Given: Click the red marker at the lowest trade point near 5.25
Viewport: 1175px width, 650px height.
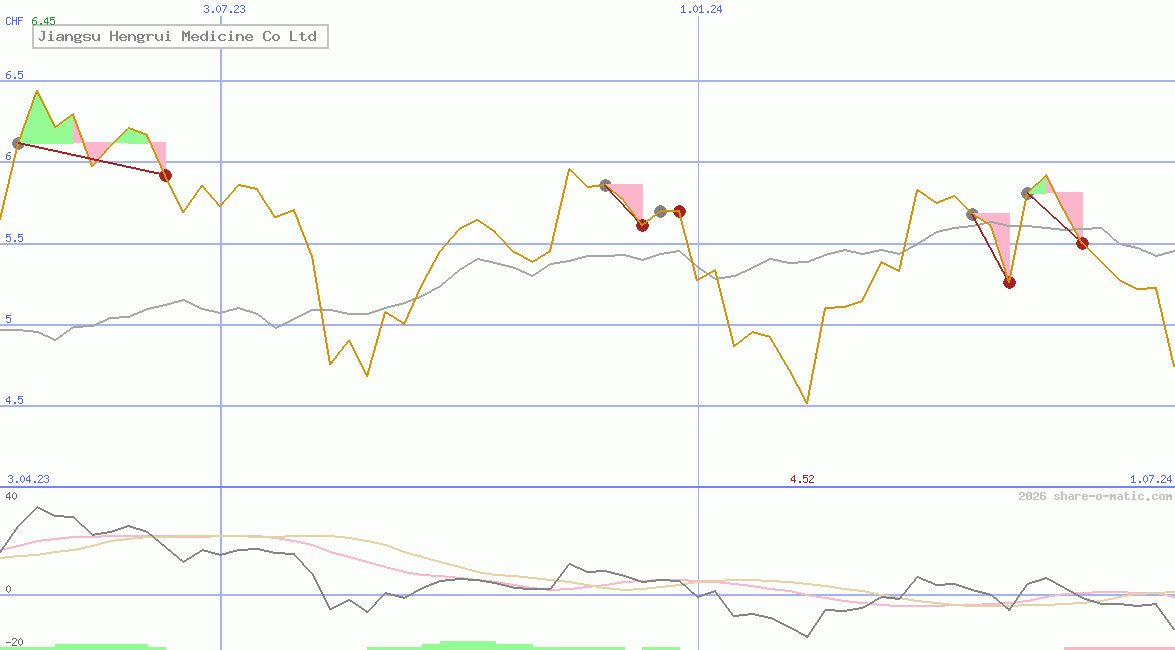Looking at the screenshot, I should click(1009, 282).
